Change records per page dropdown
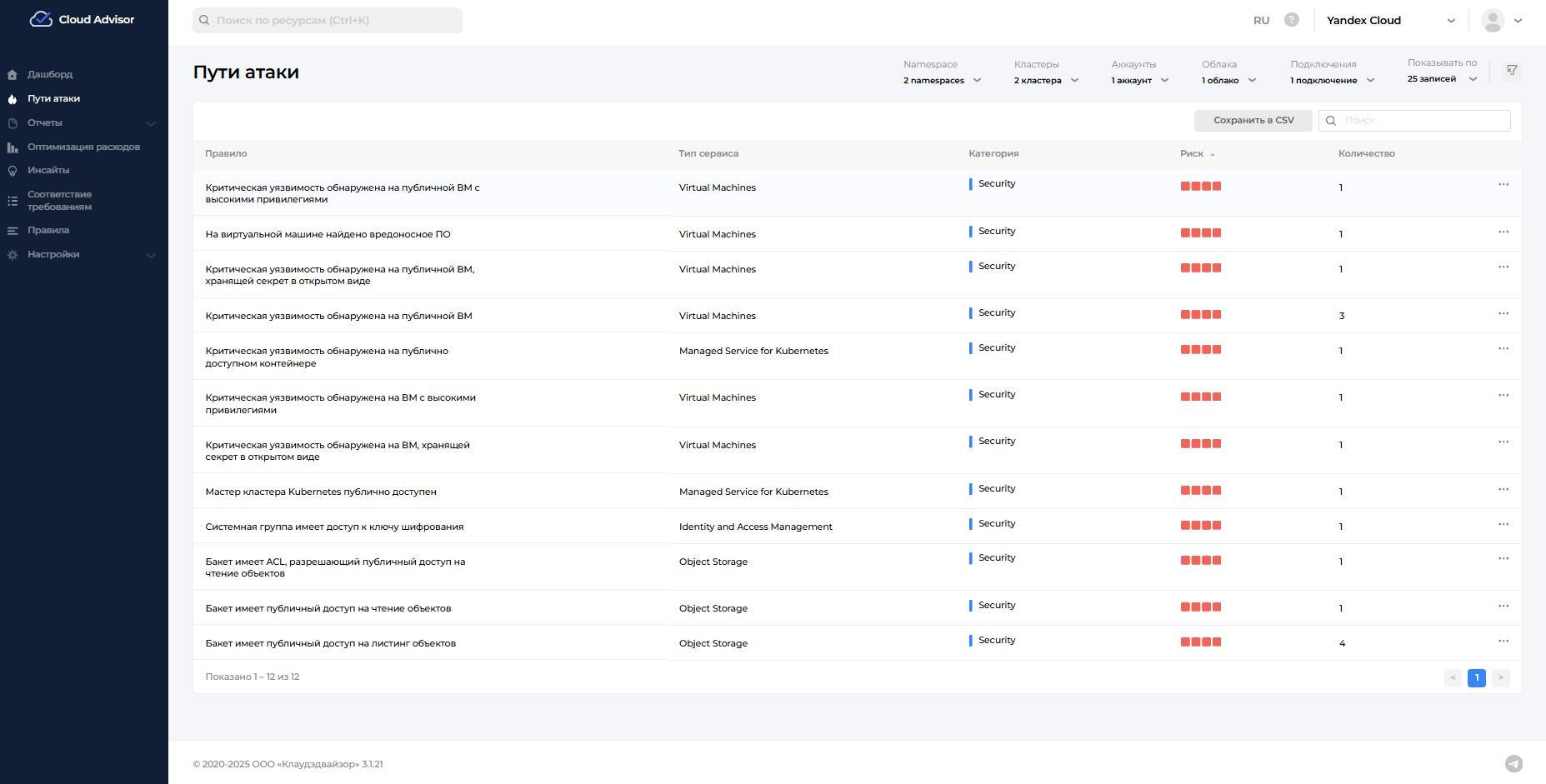 click(x=1442, y=79)
